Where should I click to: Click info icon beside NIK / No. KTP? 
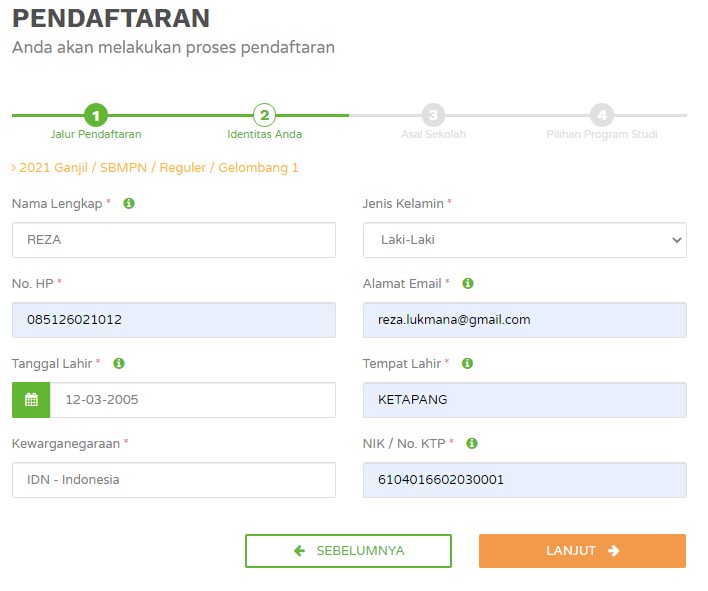[x=472, y=443]
